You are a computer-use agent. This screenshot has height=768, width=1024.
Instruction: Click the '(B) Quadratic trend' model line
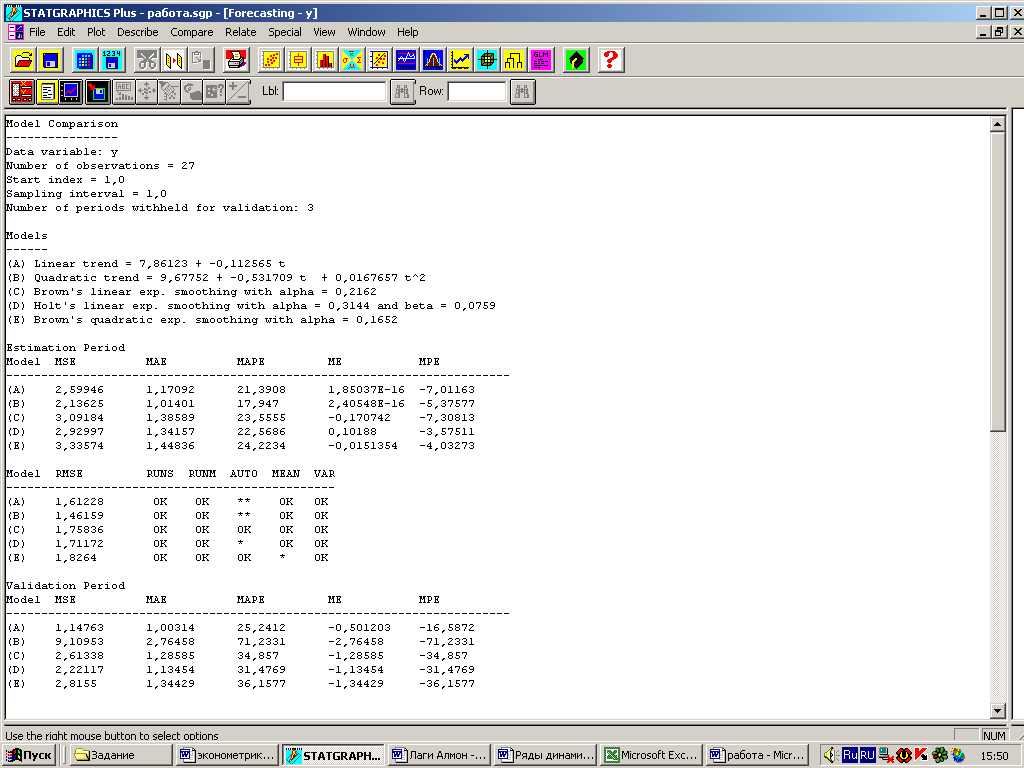216,278
